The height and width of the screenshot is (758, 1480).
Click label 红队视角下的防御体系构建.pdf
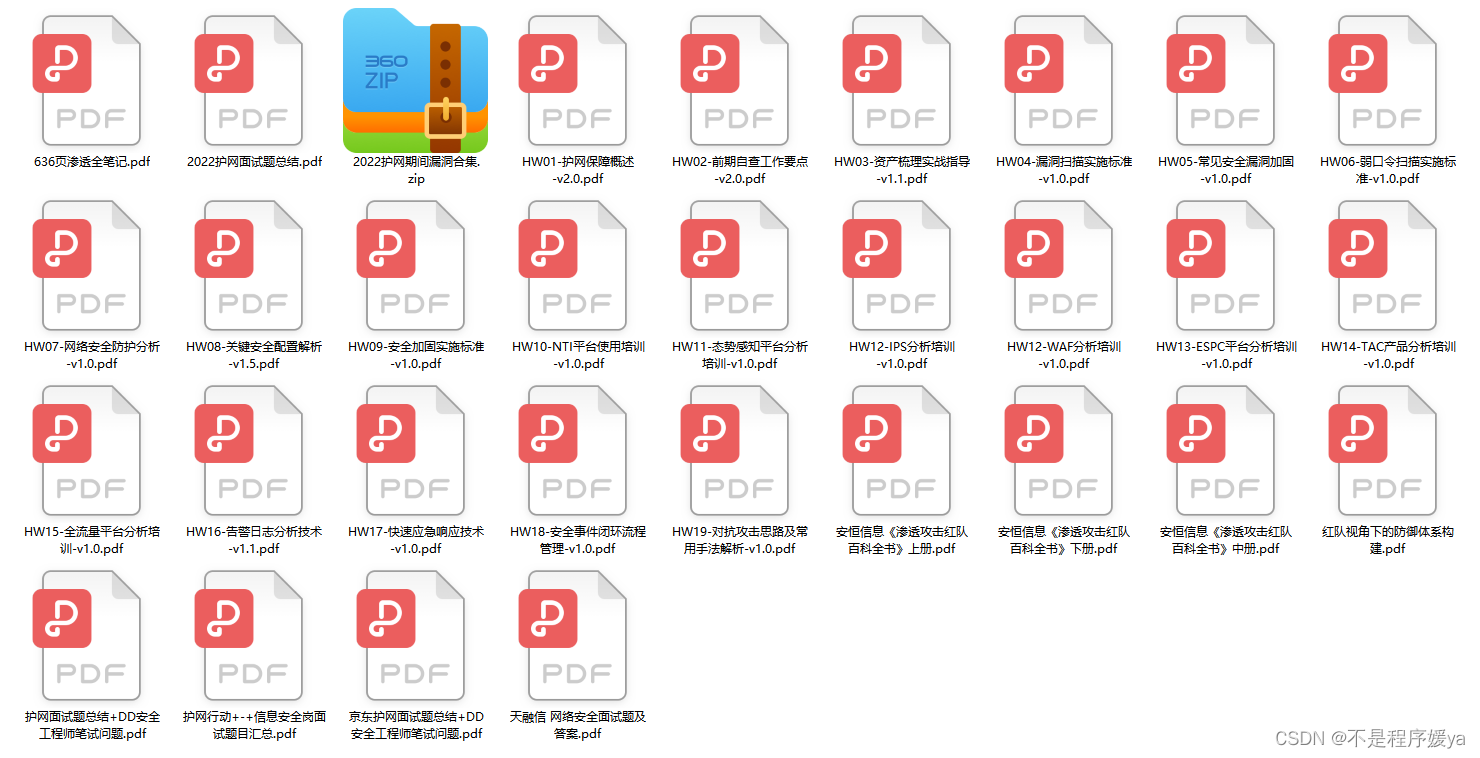pos(1388,540)
